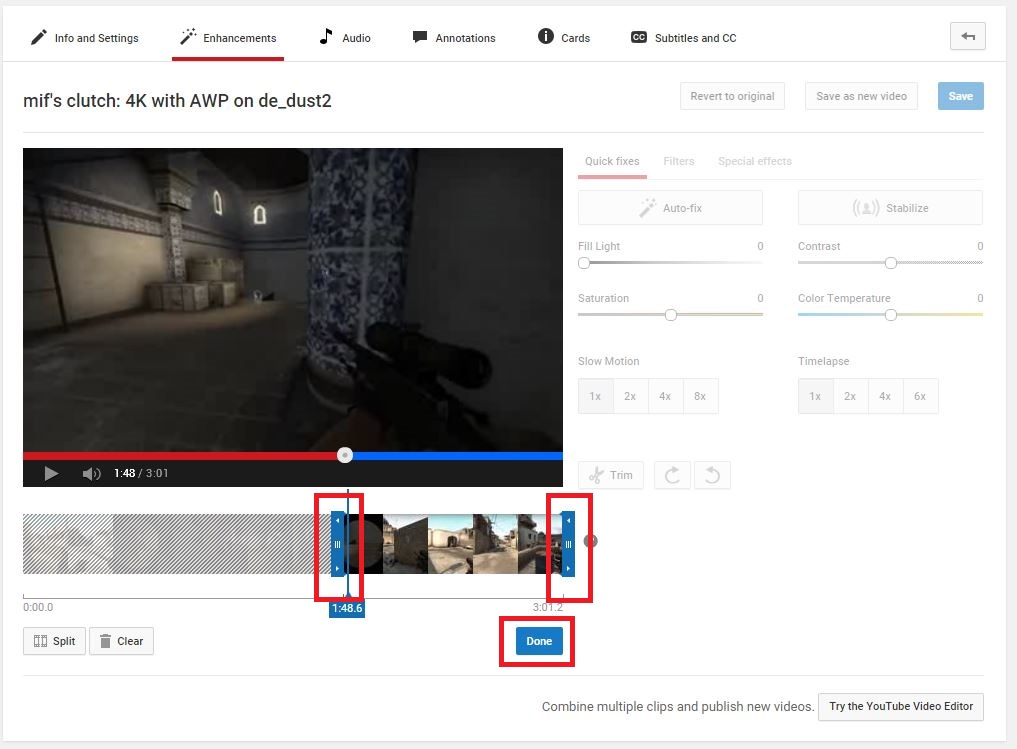Click the right trim handle
This screenshot has height=749, width=1017.
[x=568, y=544]
